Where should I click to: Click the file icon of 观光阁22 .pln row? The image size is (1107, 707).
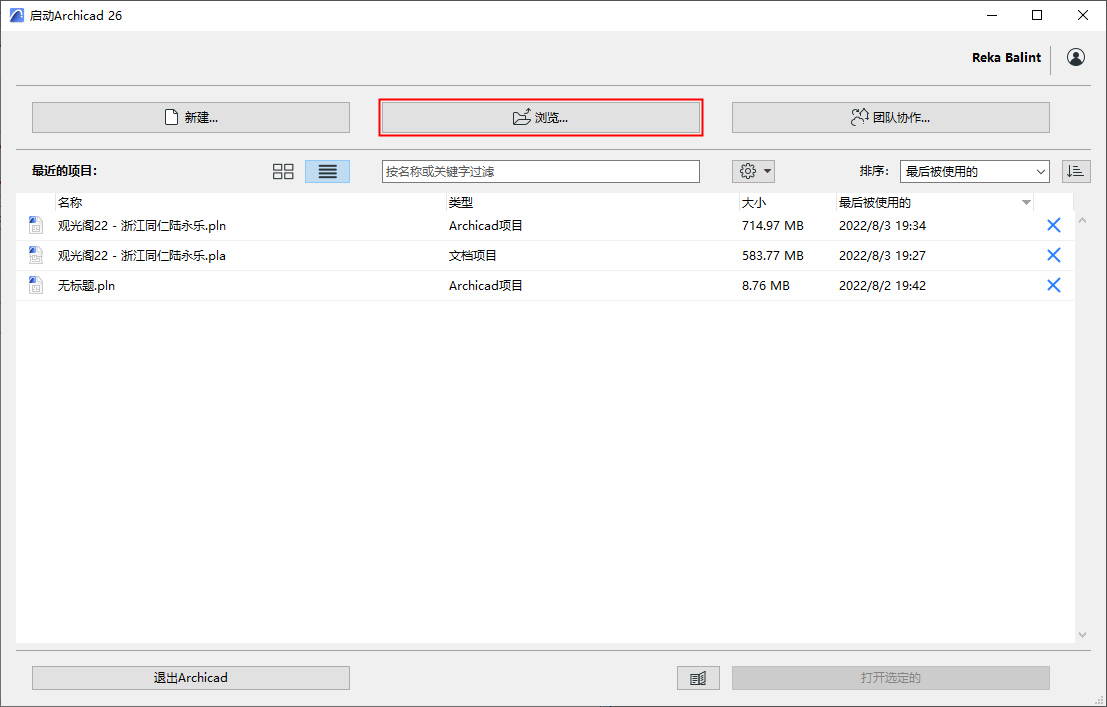pyautogui.click(x=35, y=226)
